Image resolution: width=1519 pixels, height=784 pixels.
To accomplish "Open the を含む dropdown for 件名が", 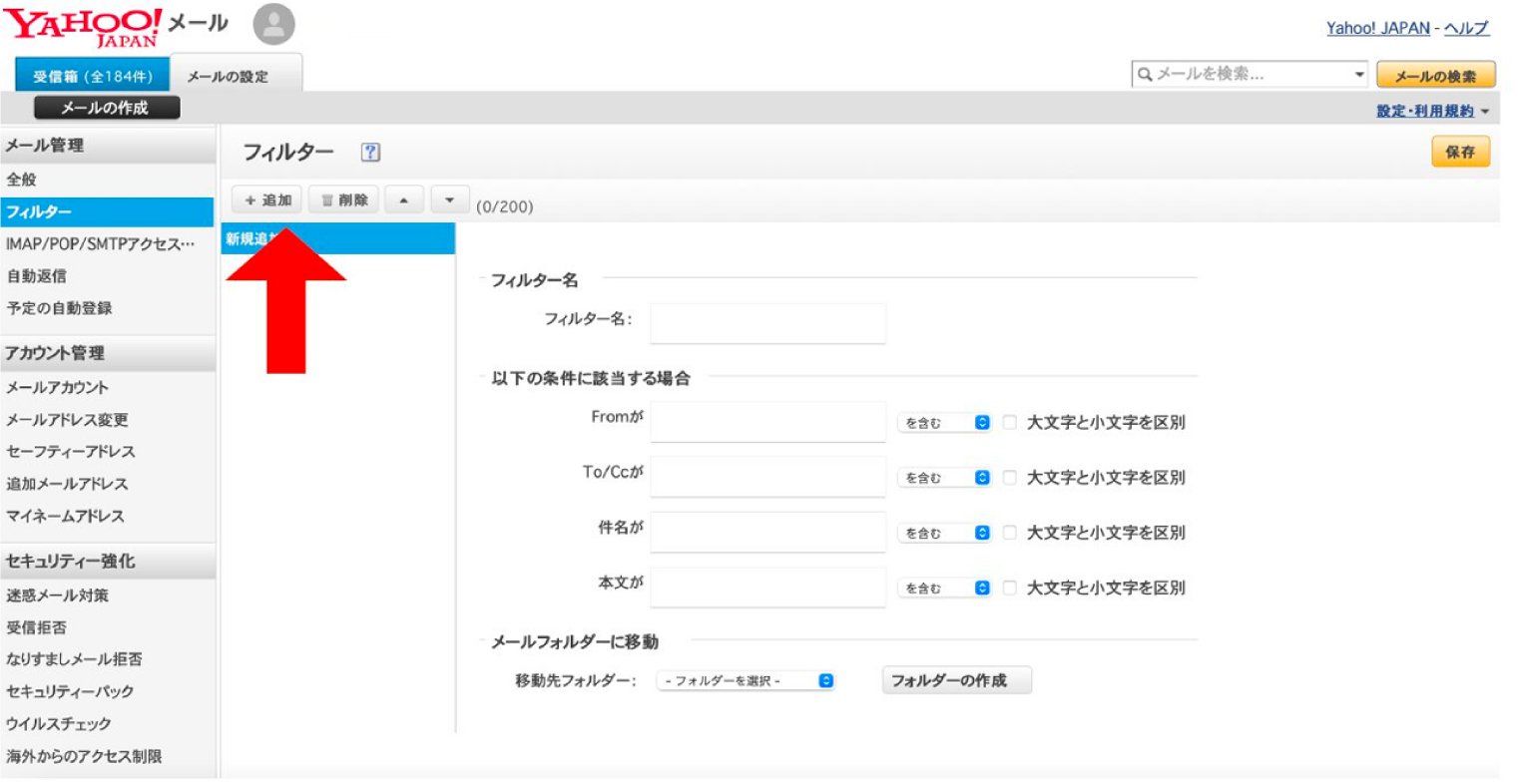I will coord(943,534).
